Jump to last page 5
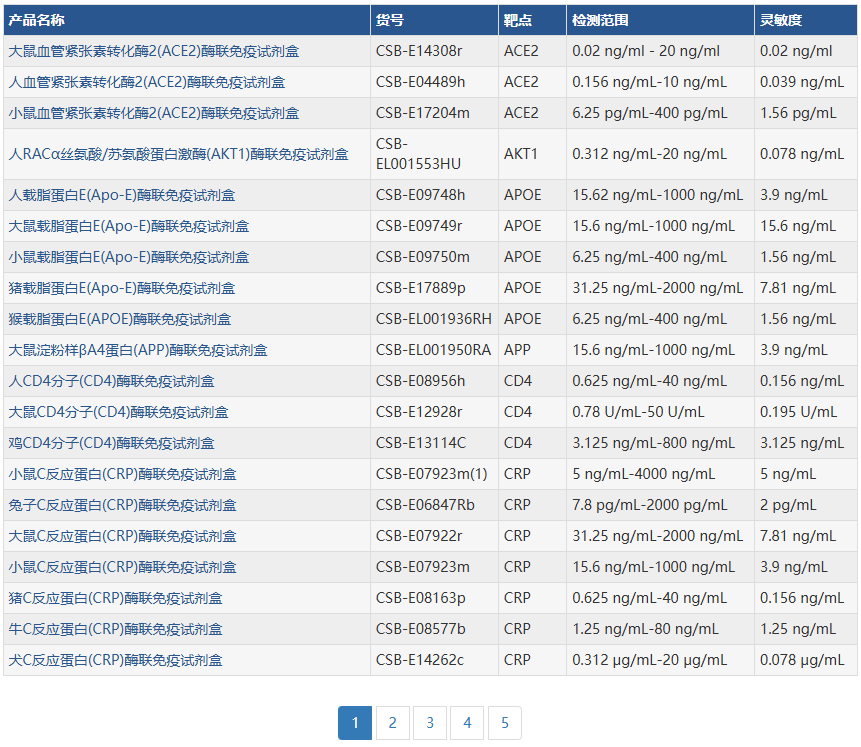 (504, 723)
